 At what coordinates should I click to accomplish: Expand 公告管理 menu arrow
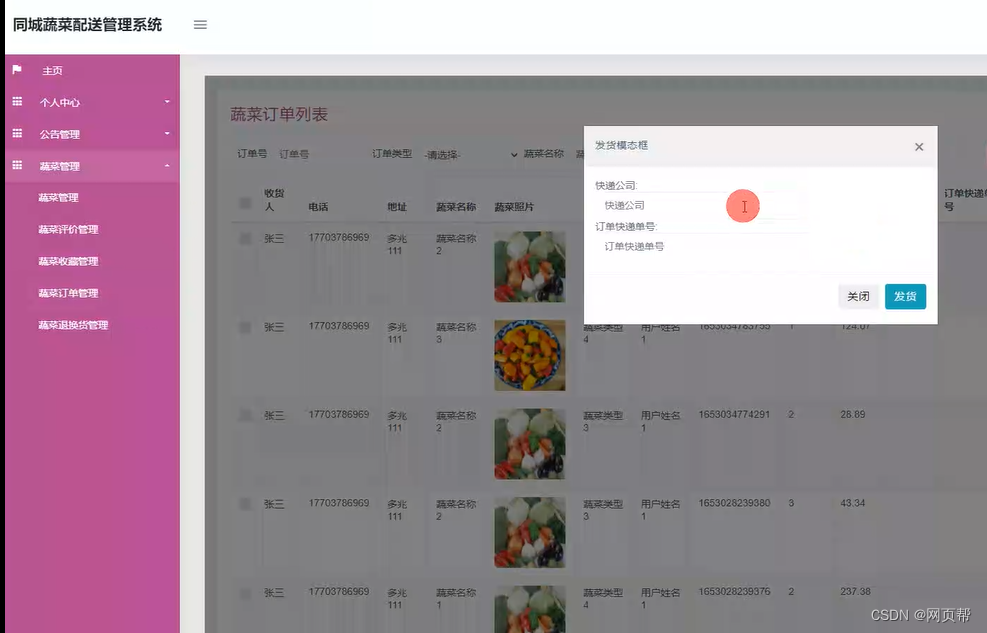coord(167,133)
